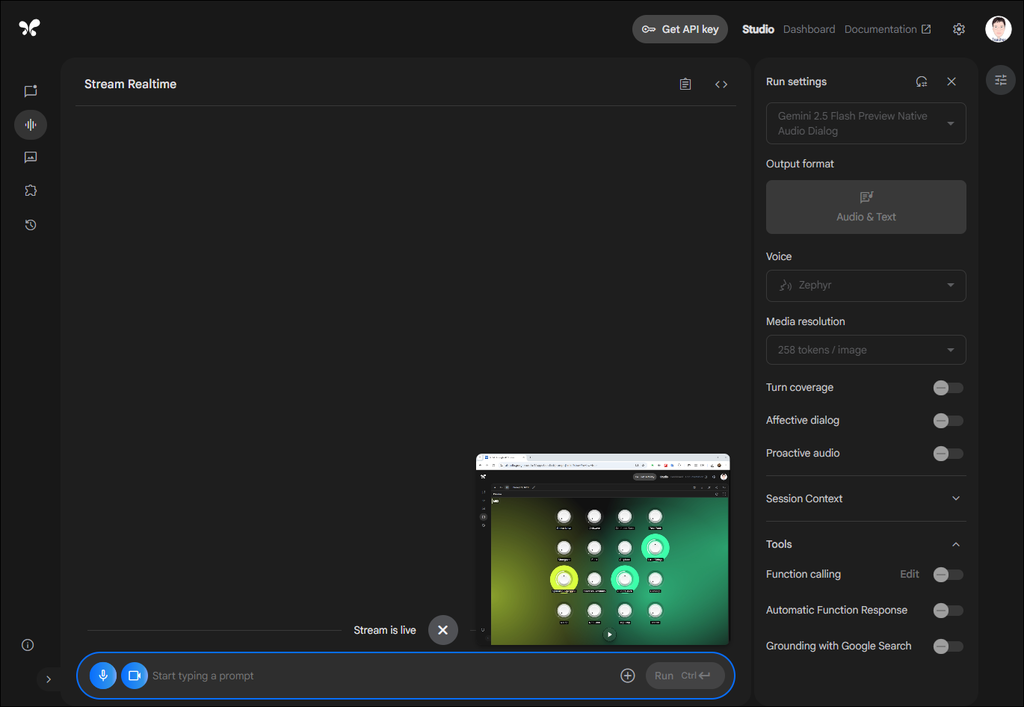Toggle the Automatic Function Response switch
Viewport: 1024px width, 707px height.
point(948,610)
